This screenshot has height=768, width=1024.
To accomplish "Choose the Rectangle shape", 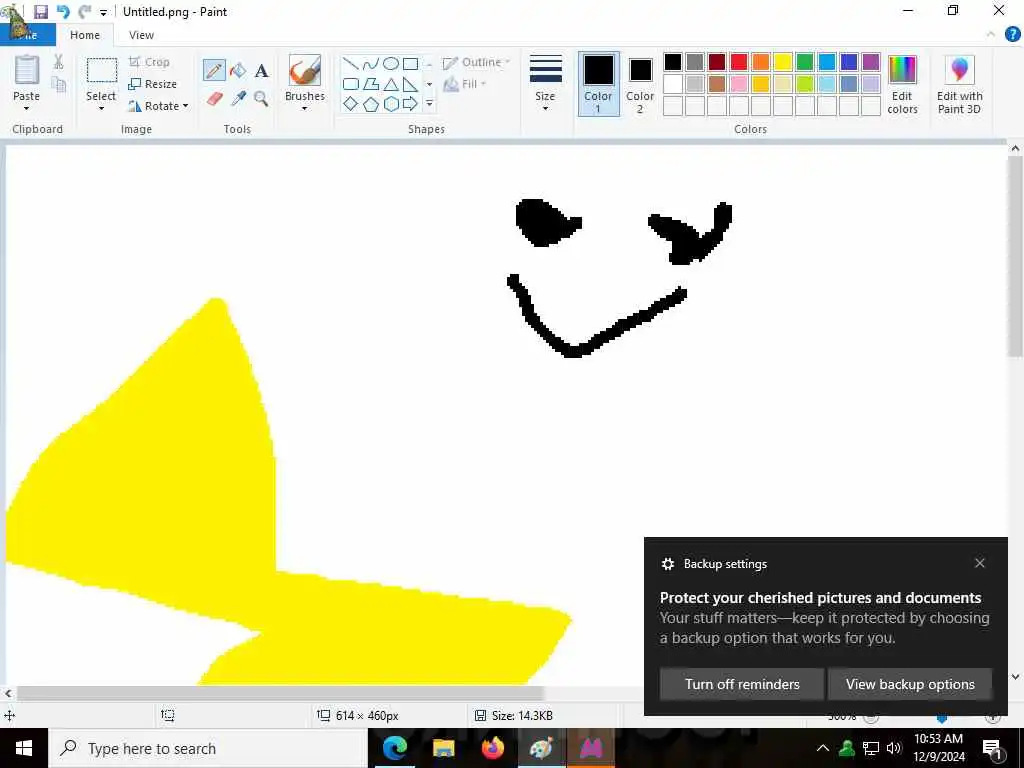I will pyautogui.click(x=410, y=63).
